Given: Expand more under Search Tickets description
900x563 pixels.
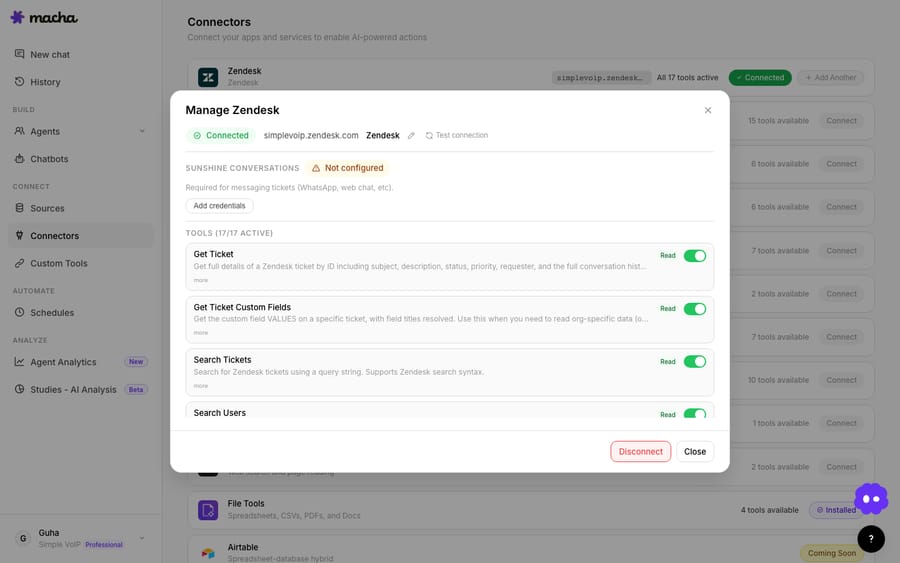Looking at the screenshot, I should click(x=200, y=386).
